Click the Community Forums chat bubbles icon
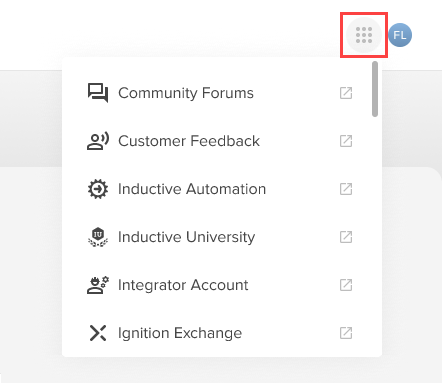 98,93
